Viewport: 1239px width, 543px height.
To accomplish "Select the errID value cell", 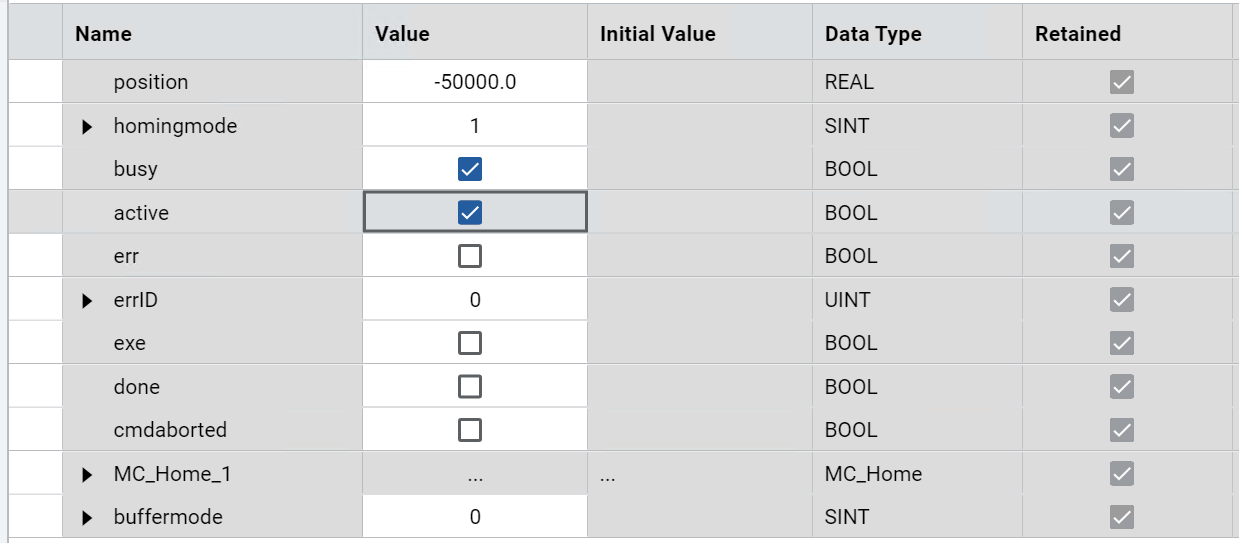I will click(x=475, y=300).
